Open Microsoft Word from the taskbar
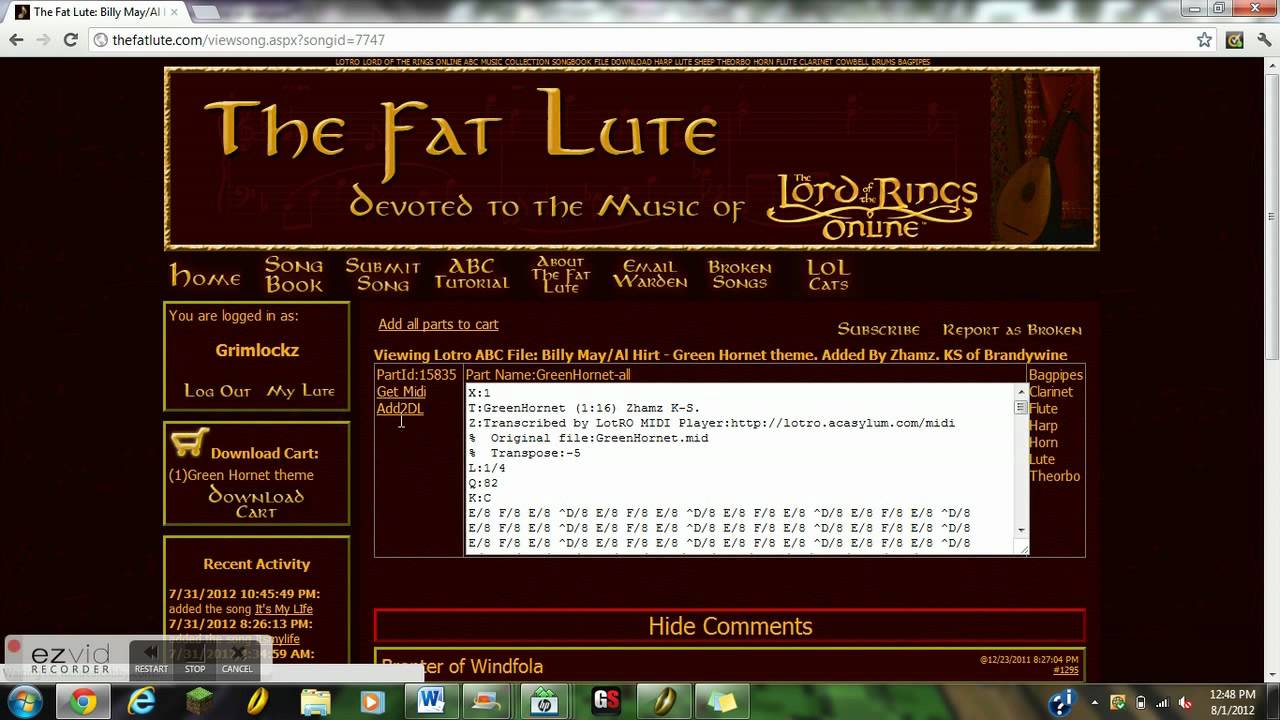This screenshot has width=1280, height=720. click(432, 701)
